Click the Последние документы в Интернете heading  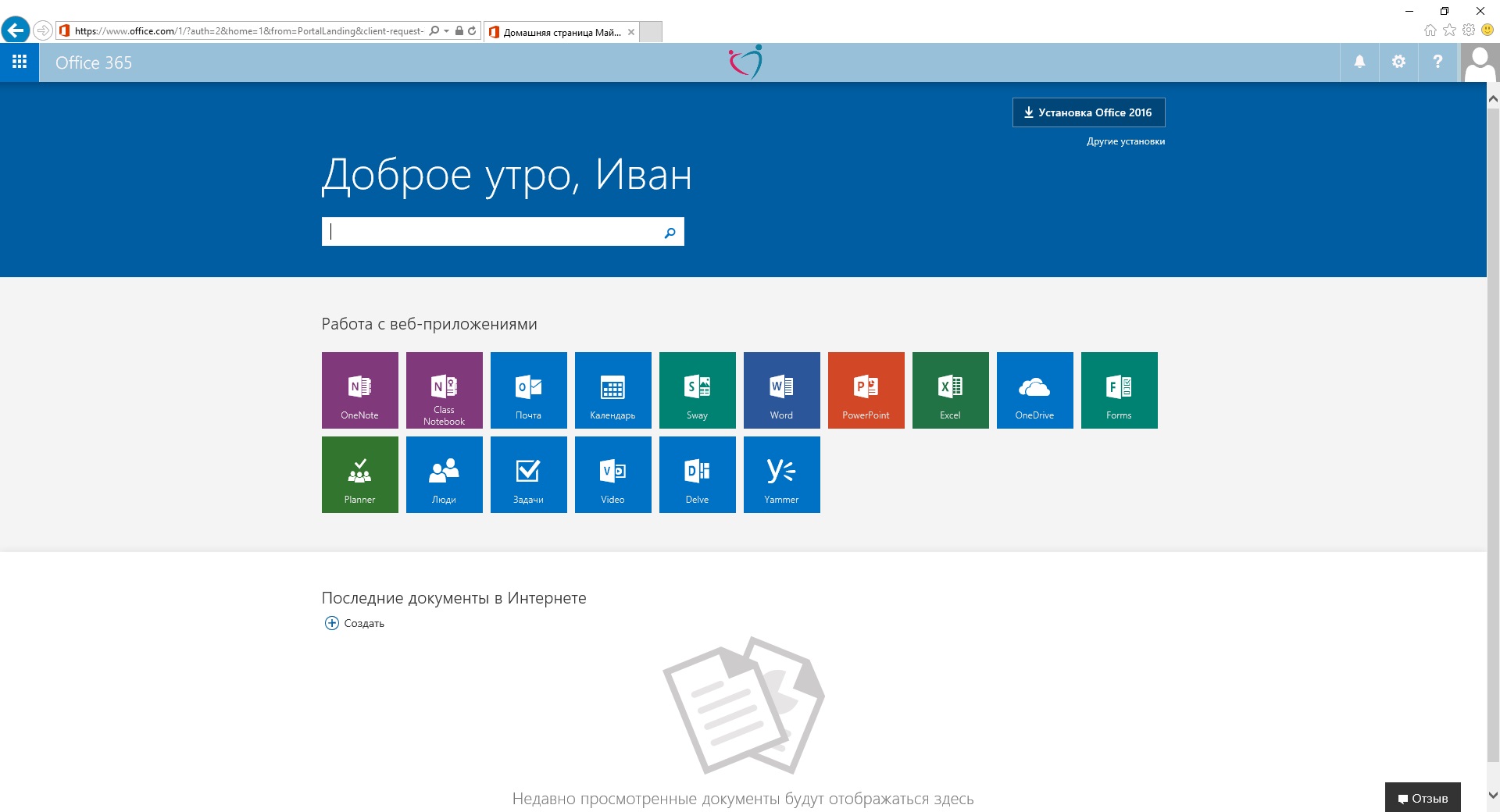[454, 598]
